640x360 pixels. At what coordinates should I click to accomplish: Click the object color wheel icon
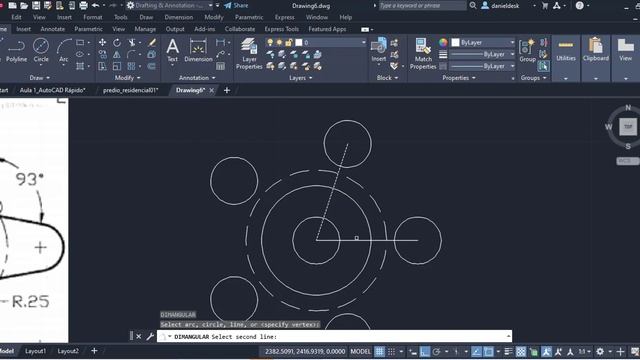coord(443,42)
